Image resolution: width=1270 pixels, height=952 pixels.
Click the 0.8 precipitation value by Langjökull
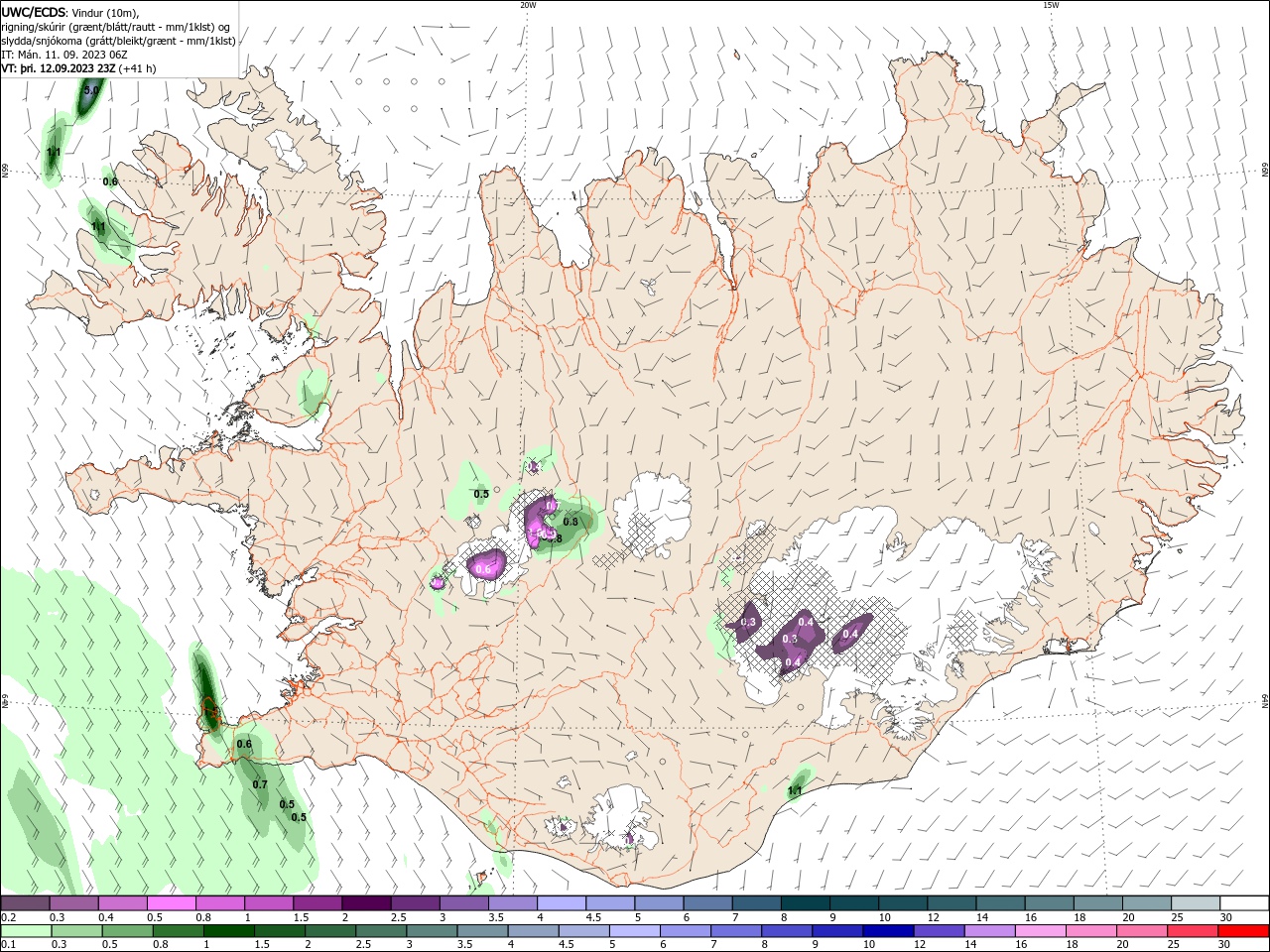pyautogui.click(x=571, y=521)
